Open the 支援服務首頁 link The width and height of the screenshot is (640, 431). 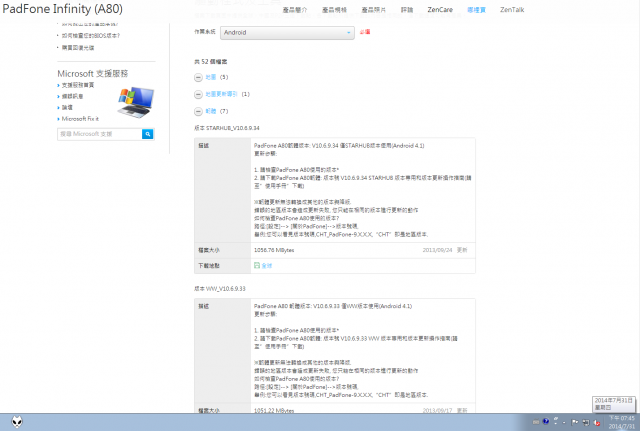78,85
